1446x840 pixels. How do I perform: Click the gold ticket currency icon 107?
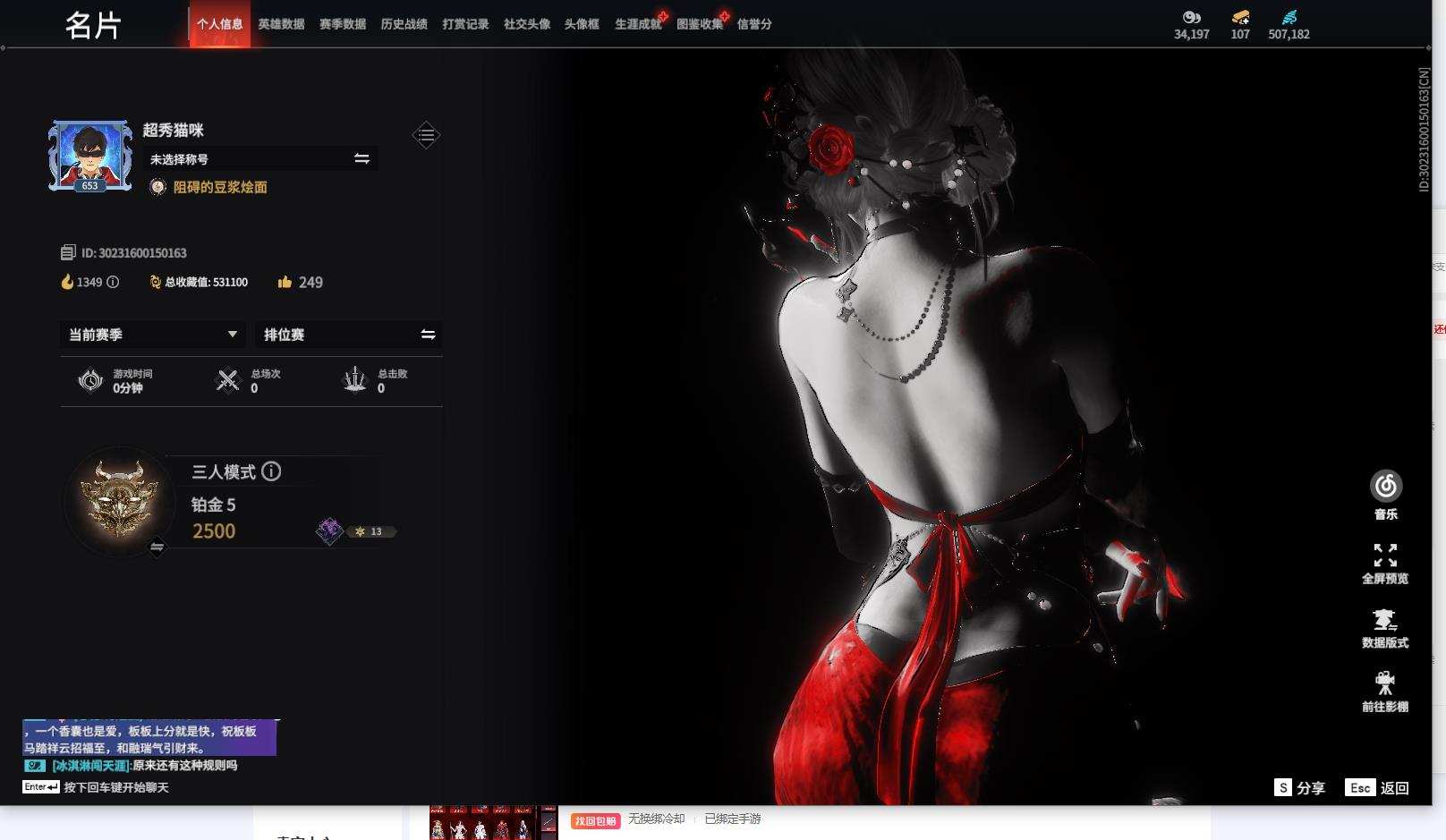pyautogui.click(x=1240, y=17)
